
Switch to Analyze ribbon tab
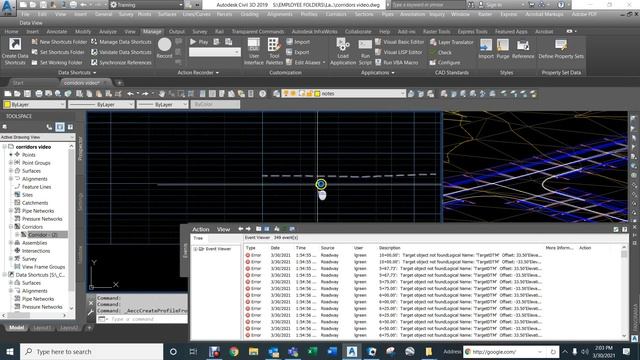click(x=108, y=31)
